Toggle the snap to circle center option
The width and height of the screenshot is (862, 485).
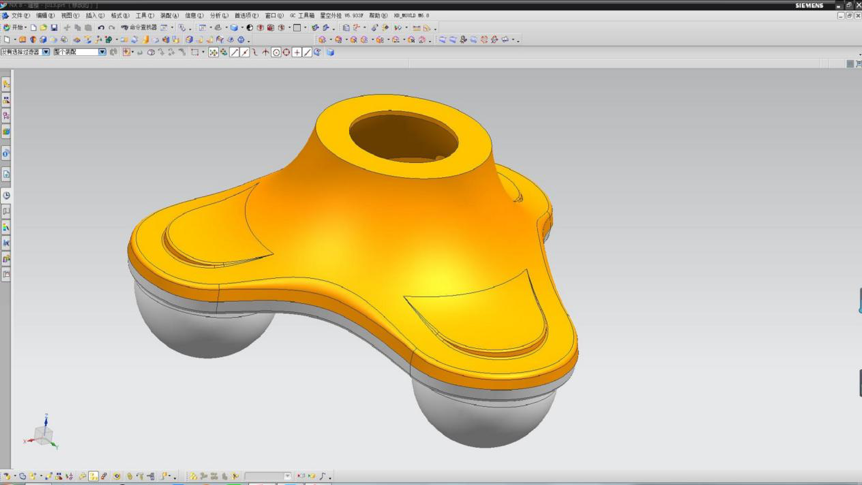coord(276,52)
